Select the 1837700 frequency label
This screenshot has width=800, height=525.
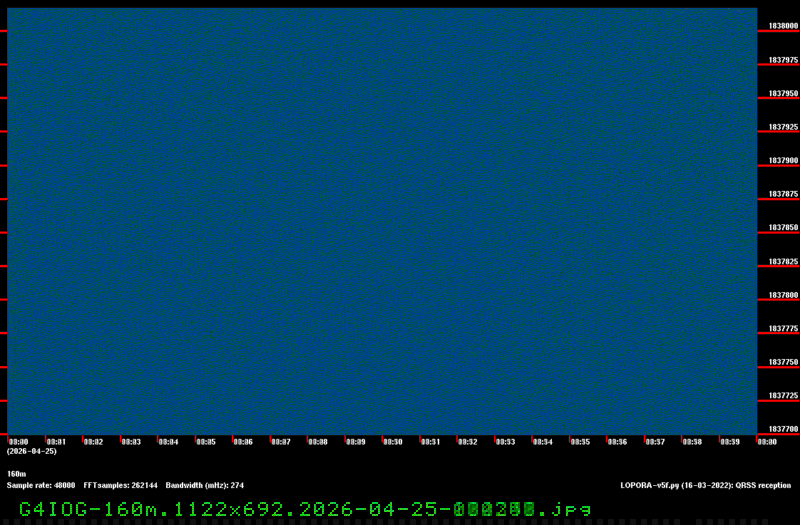783,429
